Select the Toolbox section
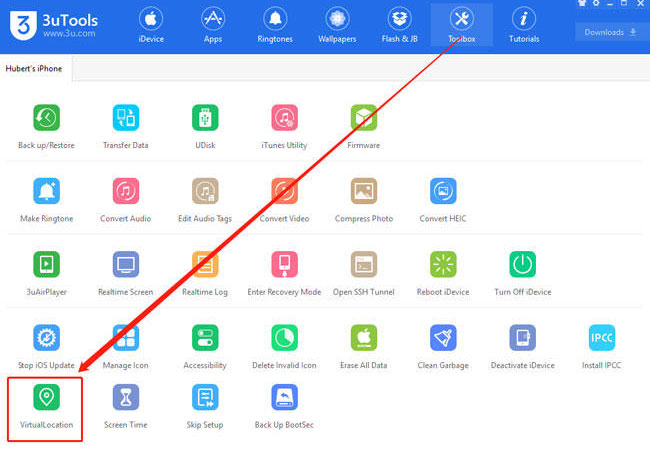This screenshot has width=650, height=451. pyautogui.click(x=461, y=25)
